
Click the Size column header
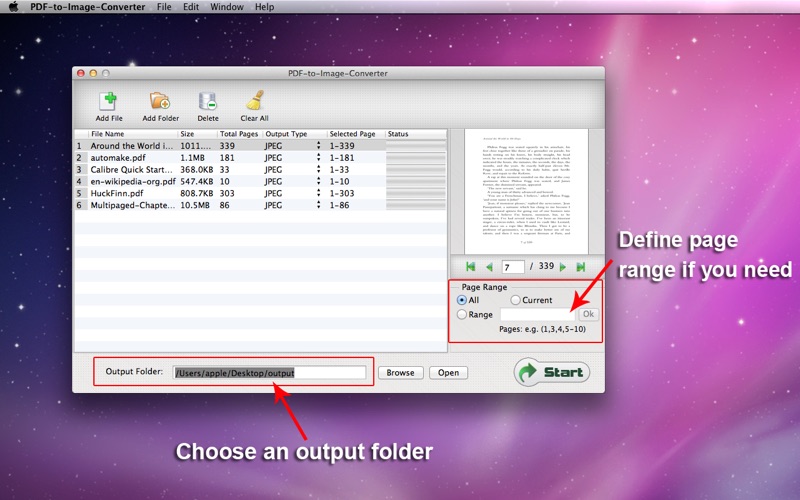pyautogui.click(x=197, y=134)
